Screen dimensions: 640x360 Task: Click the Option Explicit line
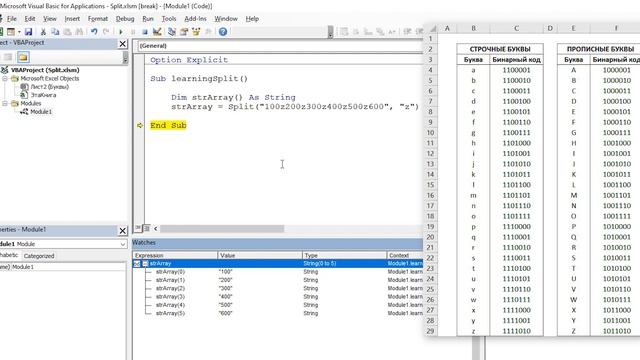point(189,60)
